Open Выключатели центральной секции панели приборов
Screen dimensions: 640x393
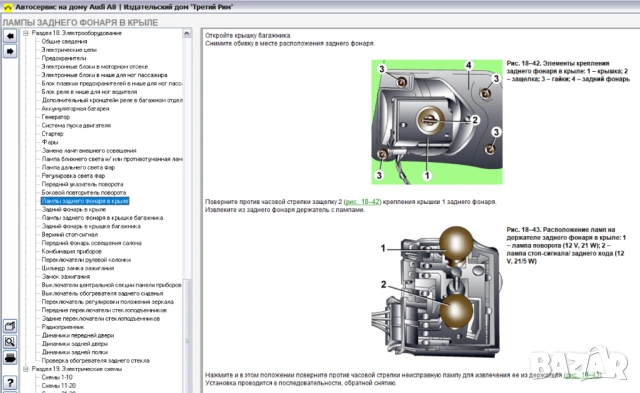[111, 285]
